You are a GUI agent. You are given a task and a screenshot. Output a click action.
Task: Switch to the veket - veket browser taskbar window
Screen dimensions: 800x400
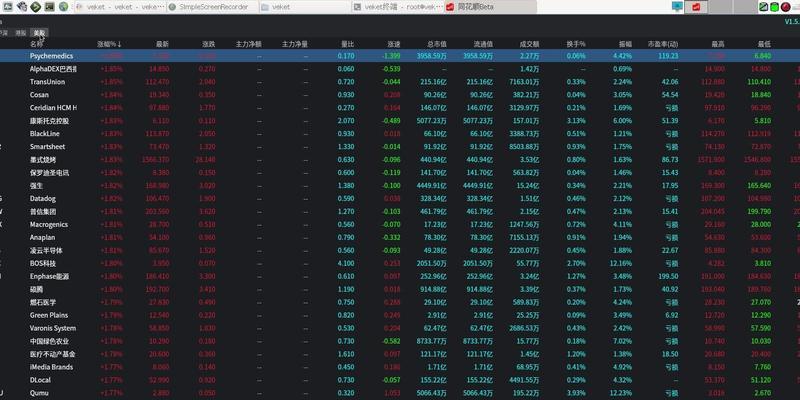tap(119, 7)
